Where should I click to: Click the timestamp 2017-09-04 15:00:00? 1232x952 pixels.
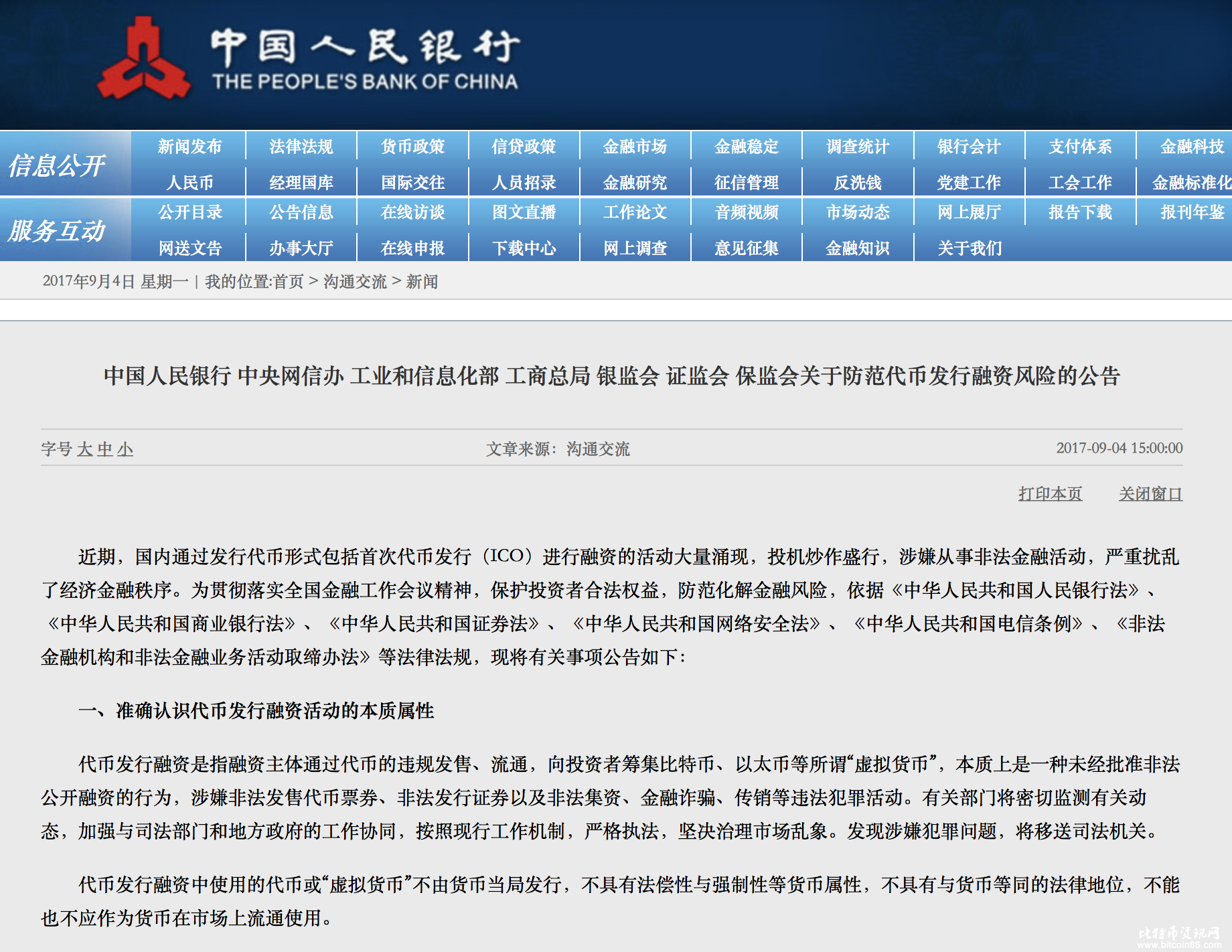tap(1120, 448)
